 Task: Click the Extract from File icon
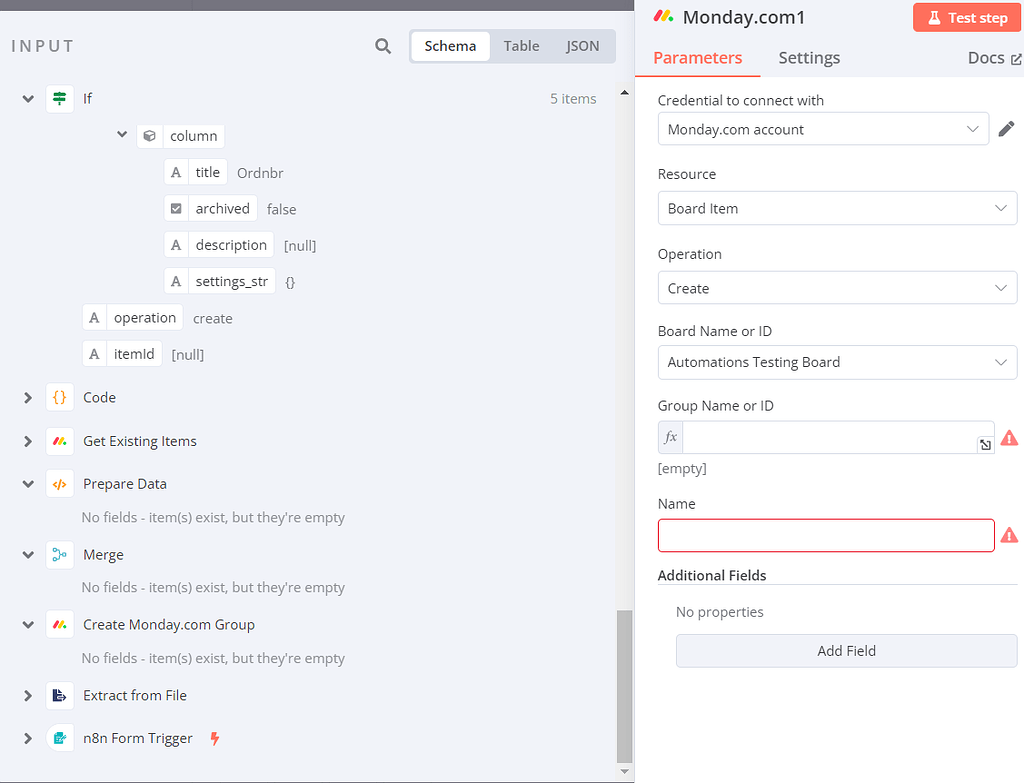pyautogui.click(x=59, y=695)
